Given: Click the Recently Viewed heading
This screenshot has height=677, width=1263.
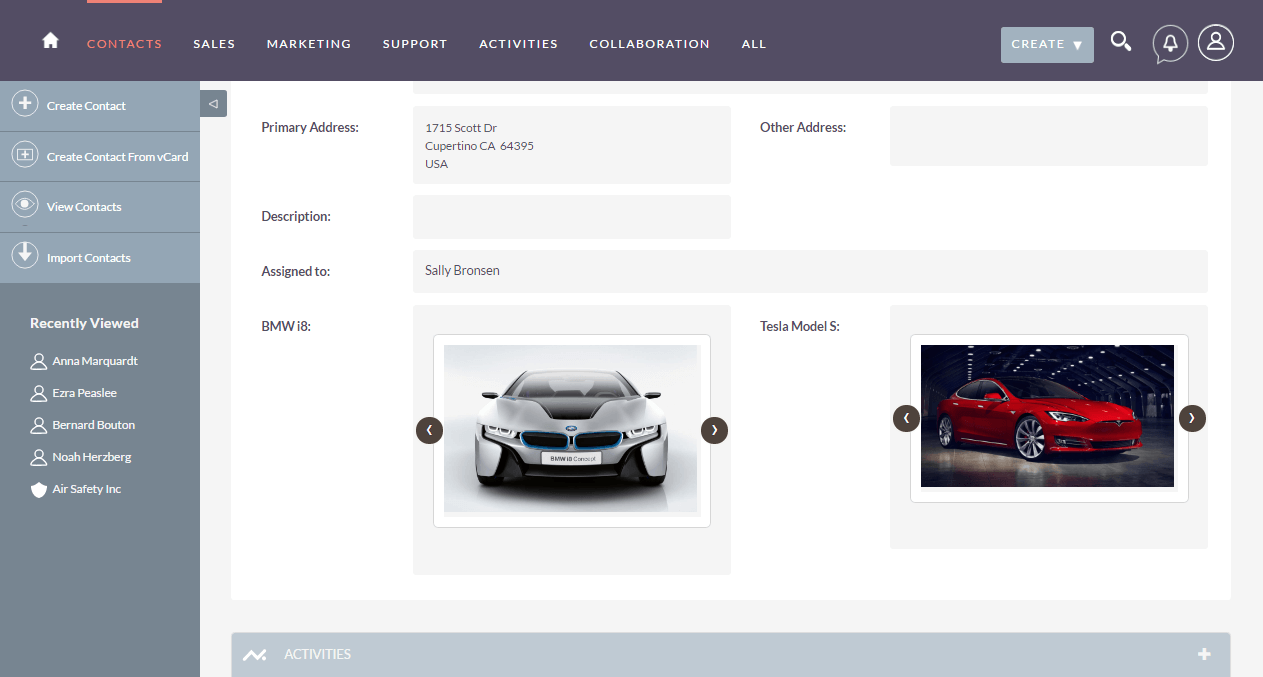Looking at the screenshot, I should click(x=84, y=323).
